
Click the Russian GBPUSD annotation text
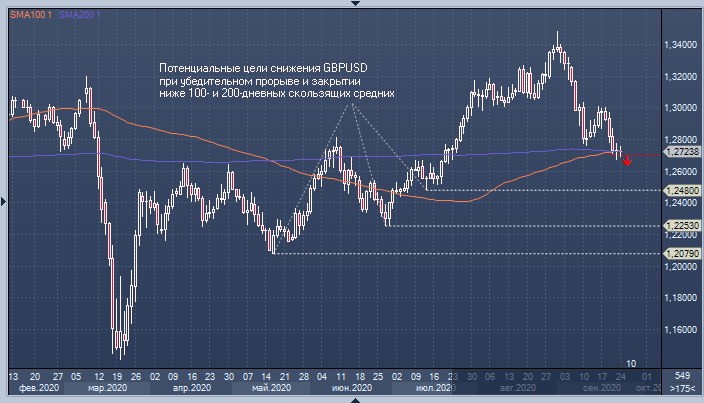pos(276,80)
